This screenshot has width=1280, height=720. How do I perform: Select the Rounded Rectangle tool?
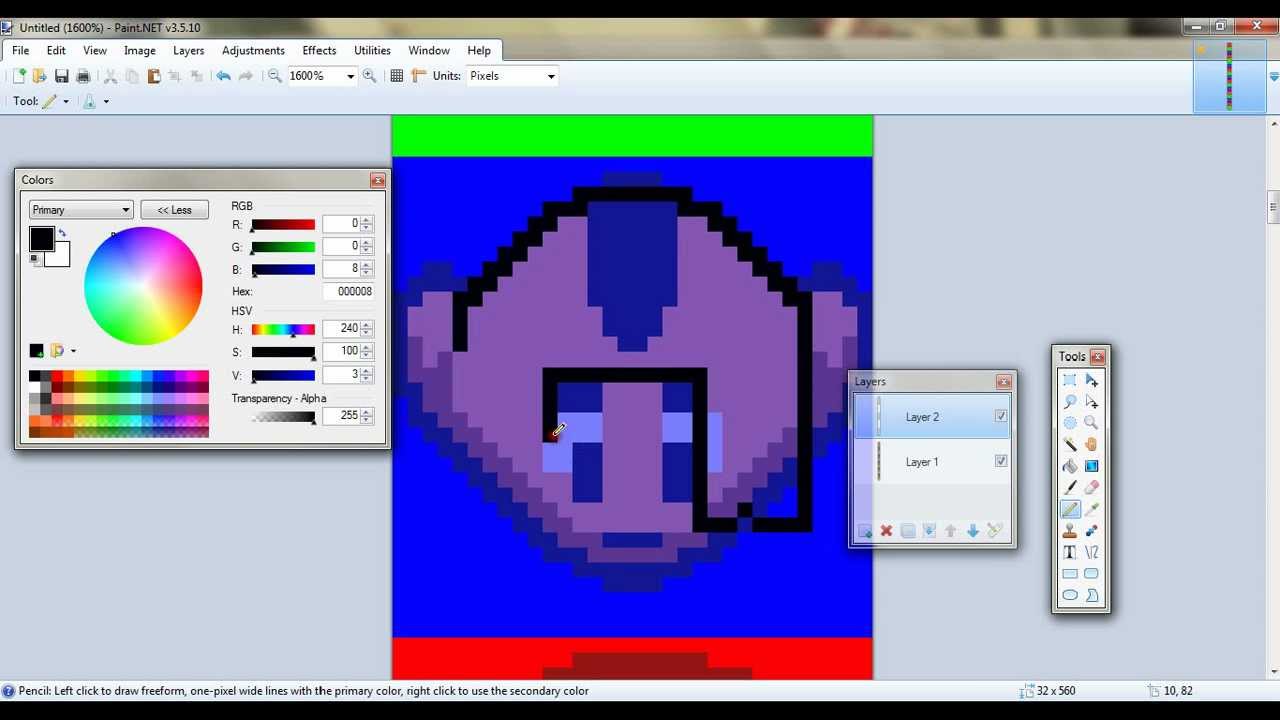1091,574
